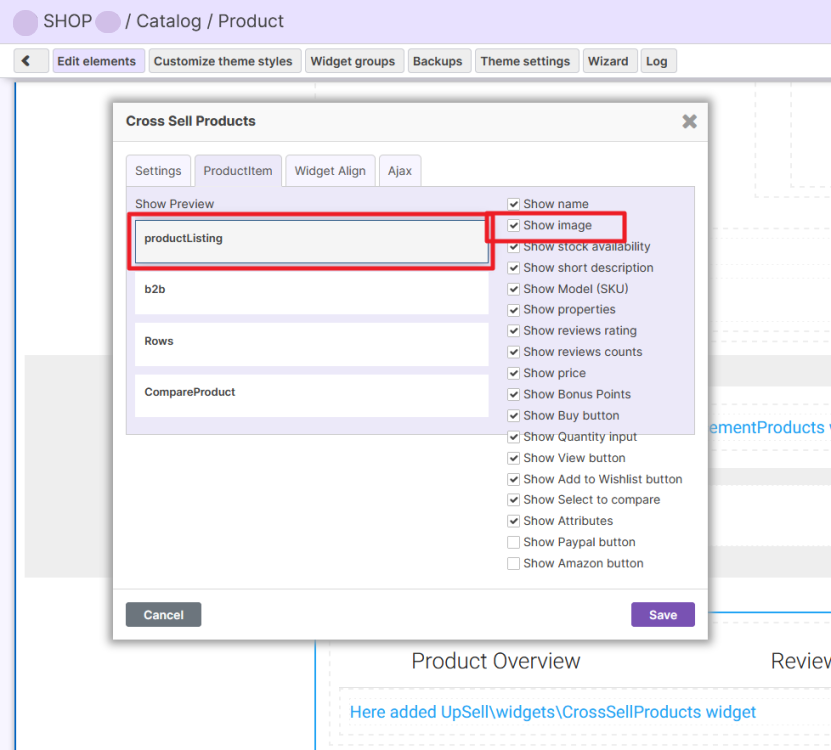
Task: Close the Cross Sell Products dialog
Action: [x=689, y=121]
